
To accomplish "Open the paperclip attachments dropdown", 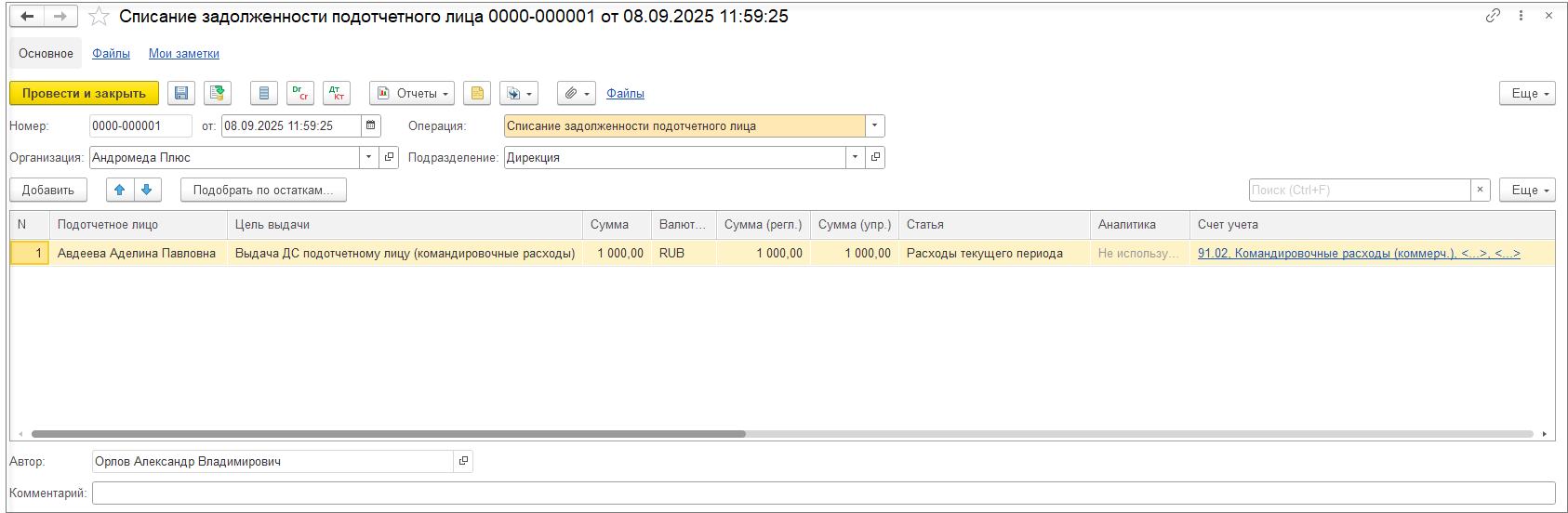I will [x=577, y=93].
